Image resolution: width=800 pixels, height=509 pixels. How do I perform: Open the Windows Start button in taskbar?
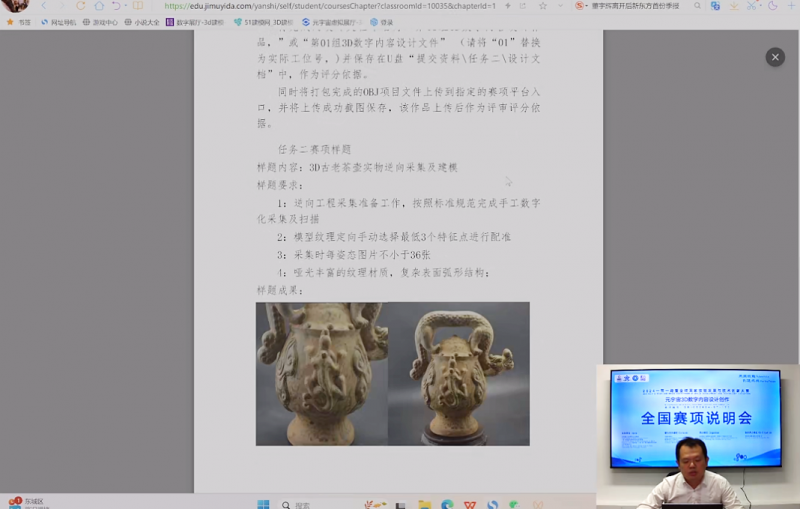[264, 504]
